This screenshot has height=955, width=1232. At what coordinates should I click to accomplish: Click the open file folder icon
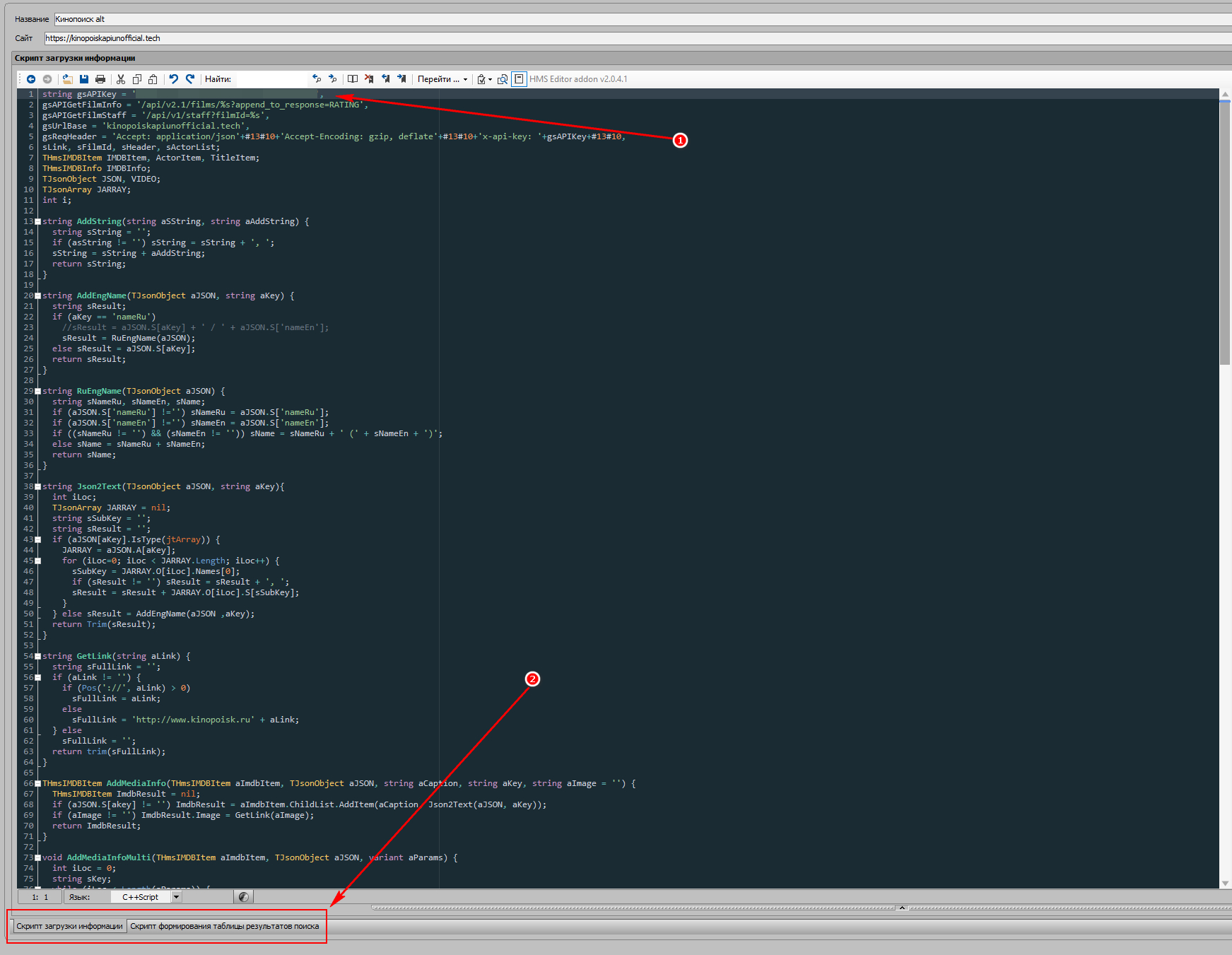pyautogui.click(x=68, y=79)
